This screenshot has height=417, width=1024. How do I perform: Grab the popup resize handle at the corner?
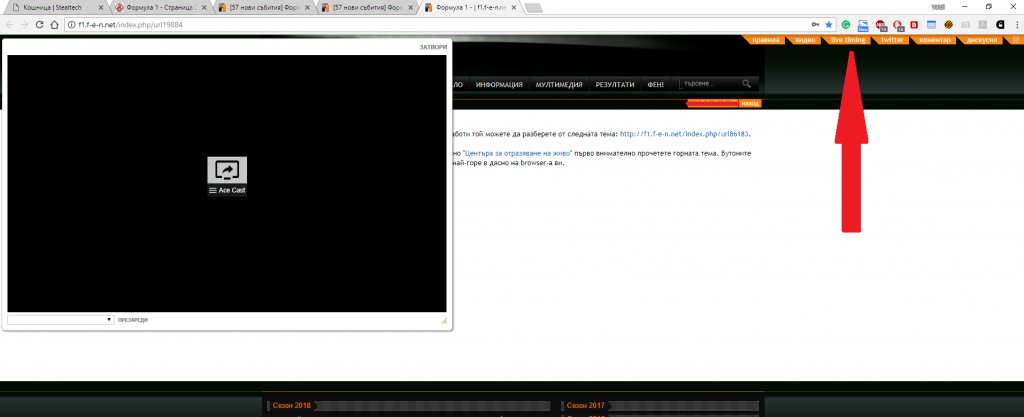tap(444, 320)
